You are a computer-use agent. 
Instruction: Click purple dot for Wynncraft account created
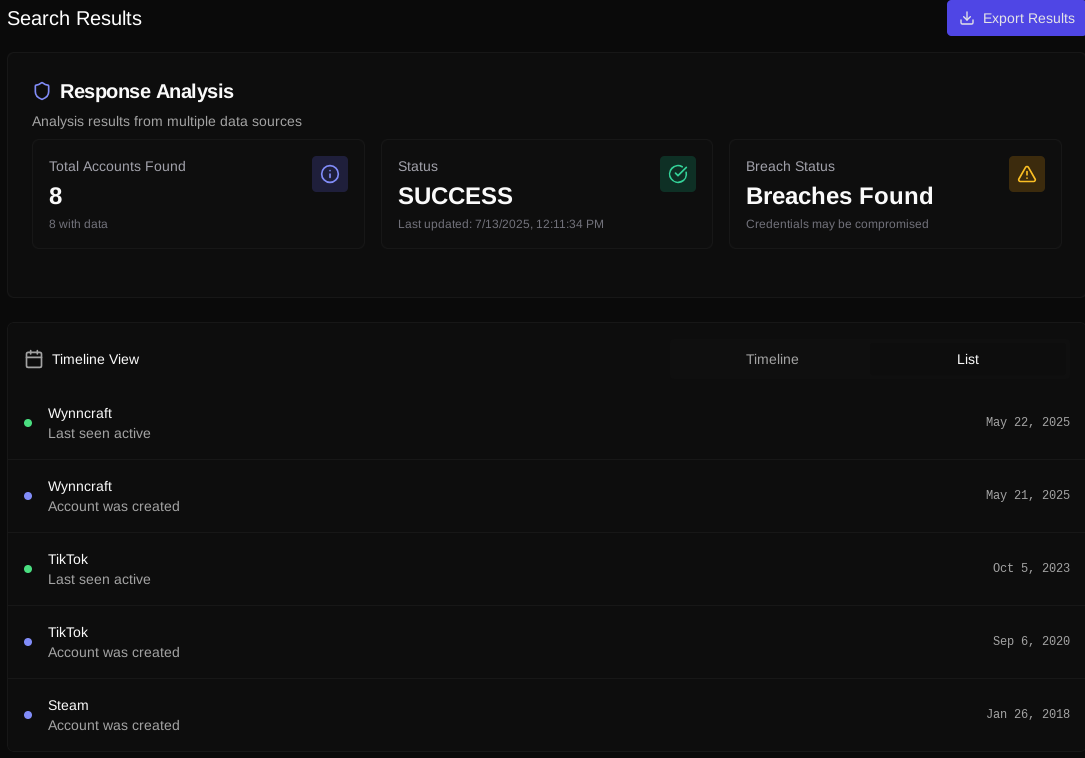(28, 496)
